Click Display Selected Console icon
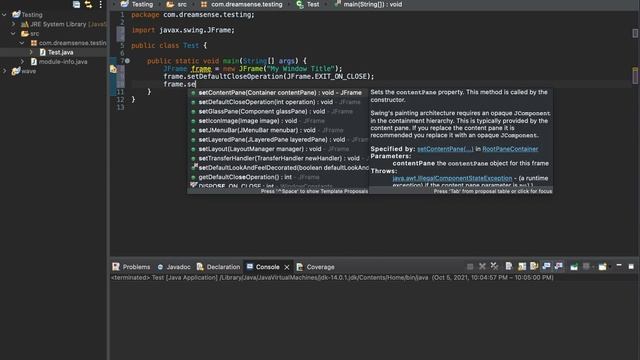 click(586, 267)
